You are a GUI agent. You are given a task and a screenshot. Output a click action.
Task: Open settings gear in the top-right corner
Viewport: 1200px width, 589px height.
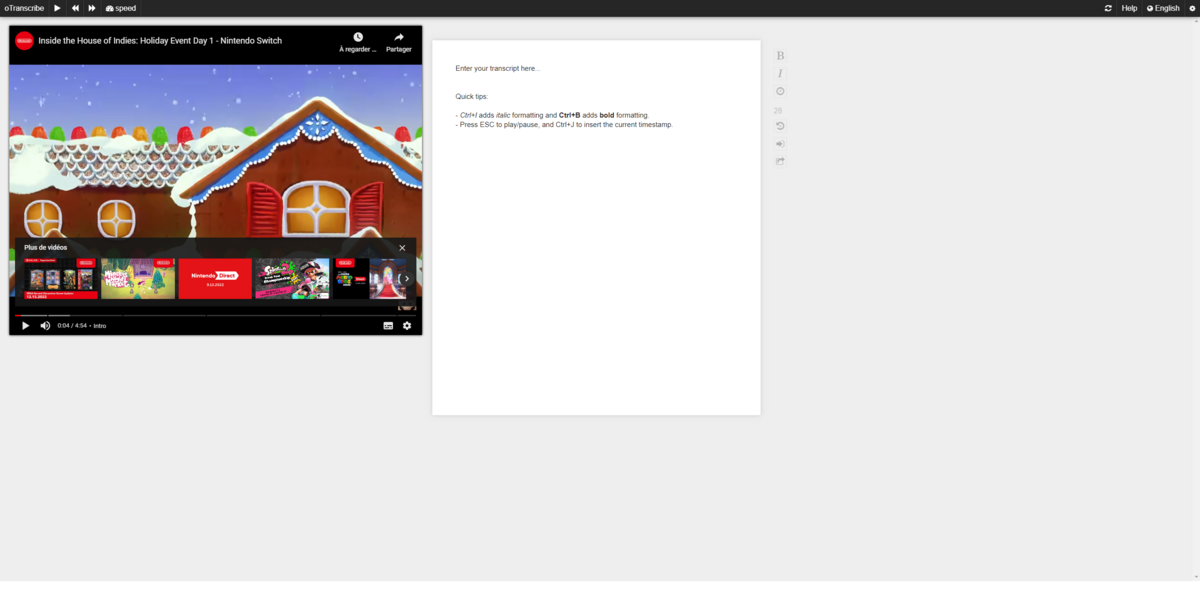[x=1192, y=8]
